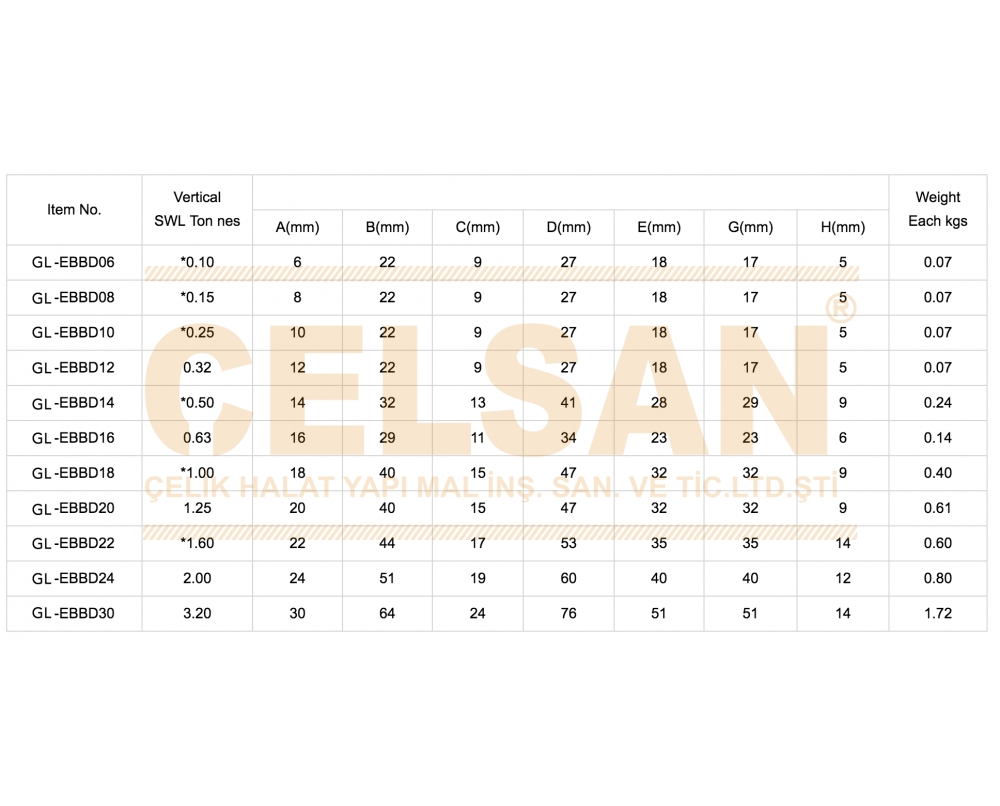1000x806 pixels.
Task: Click the 3.20 SWL value cell
Action: click(x=197, y=613)
